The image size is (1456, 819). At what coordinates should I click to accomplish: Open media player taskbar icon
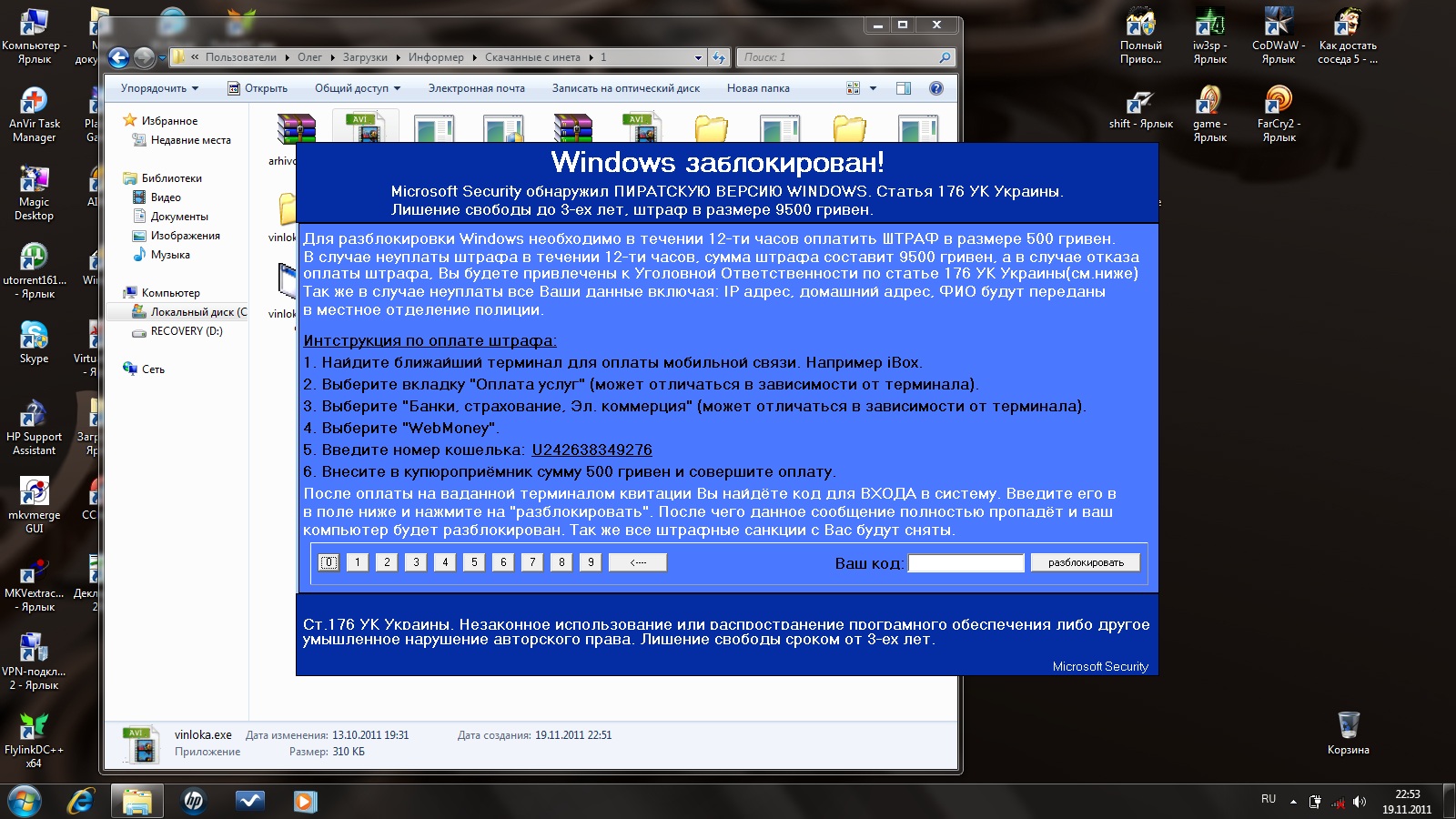coord(305,801)
